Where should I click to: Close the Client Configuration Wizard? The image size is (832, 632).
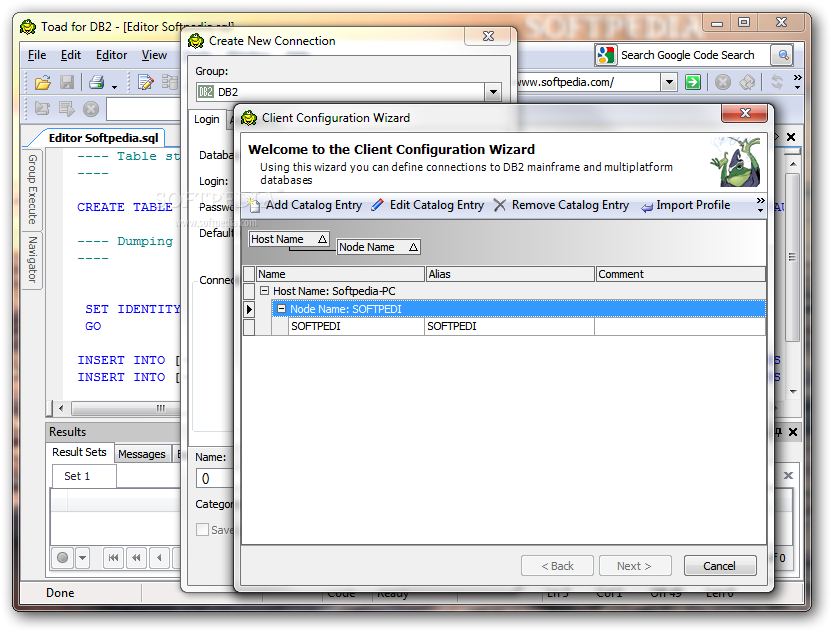click(744, 112)
